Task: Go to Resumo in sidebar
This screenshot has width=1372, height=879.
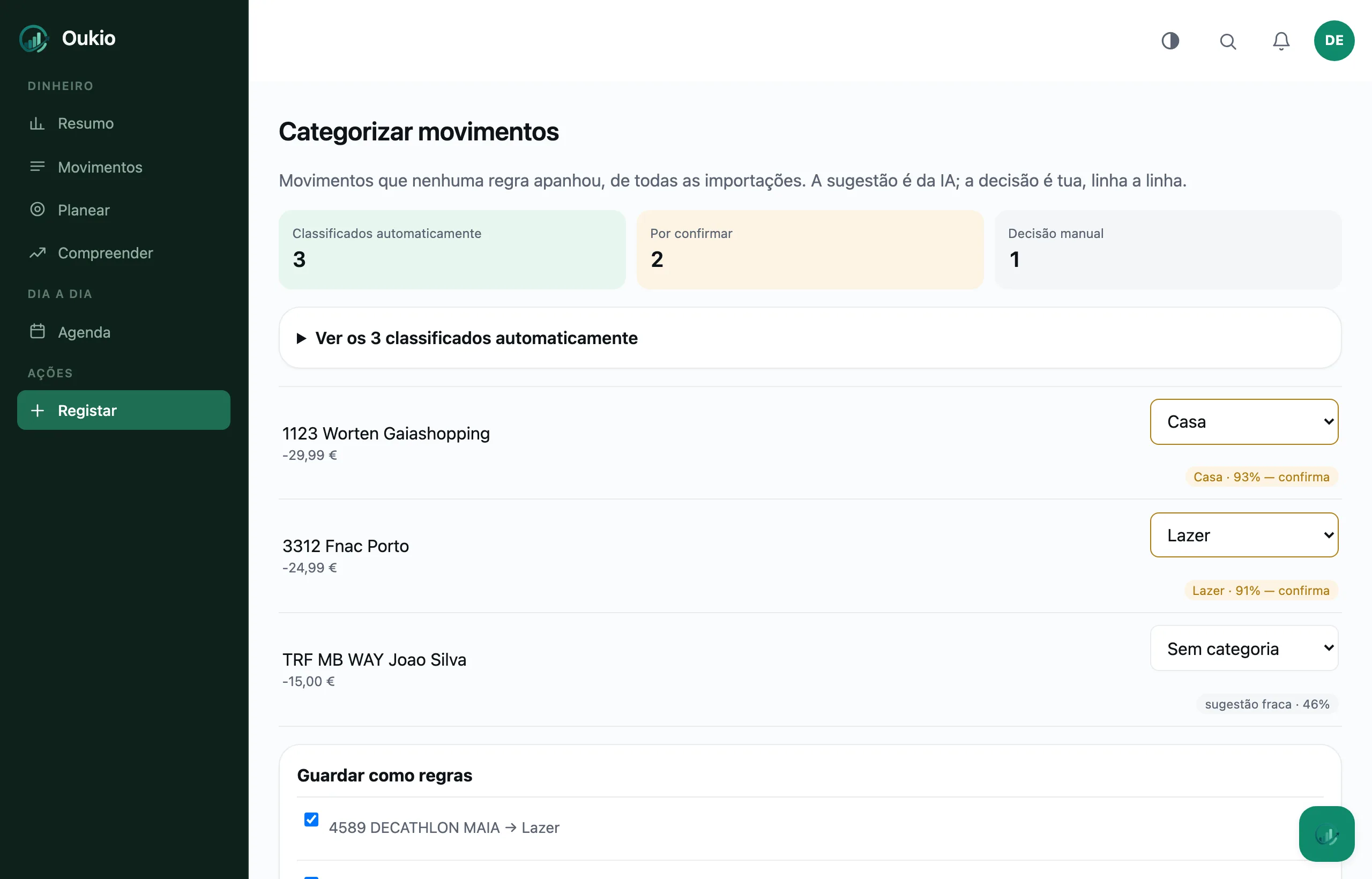Action: tap(124, 123)
